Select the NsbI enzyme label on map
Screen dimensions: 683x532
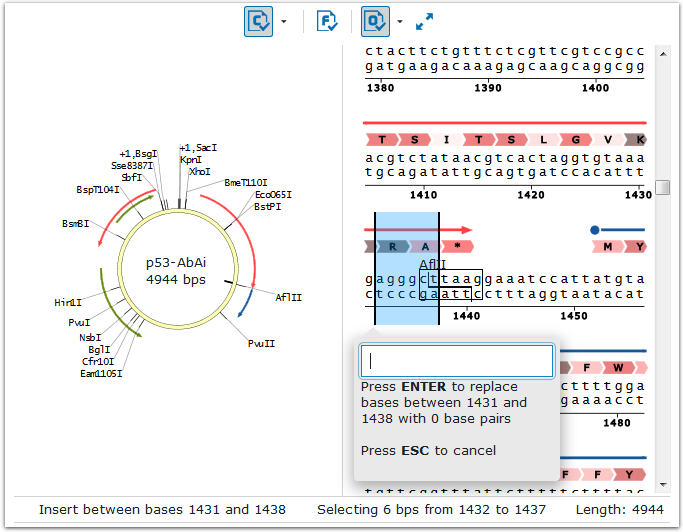tap(90, 338)
